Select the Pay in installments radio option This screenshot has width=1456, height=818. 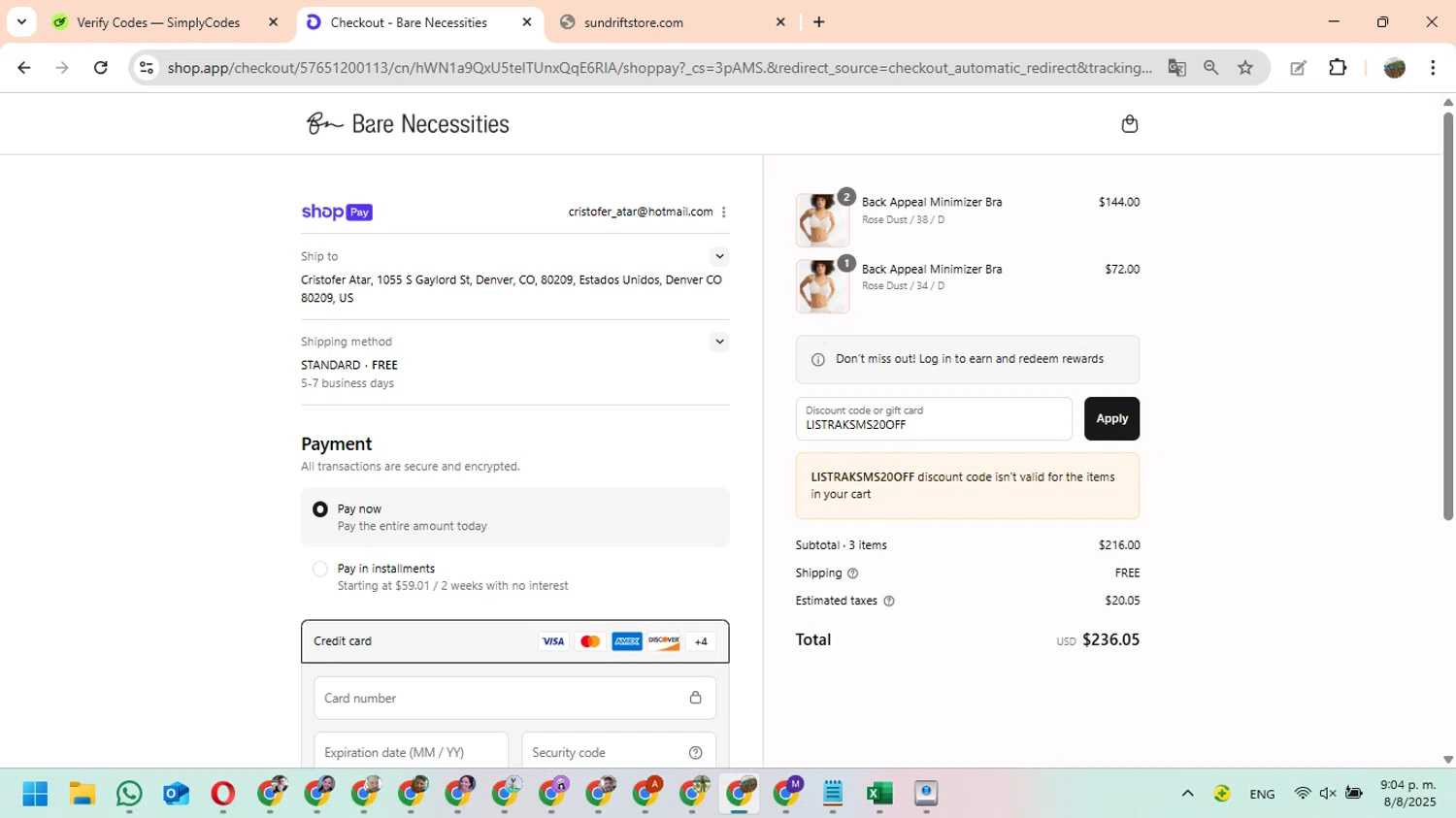click(x=320, y=570)
